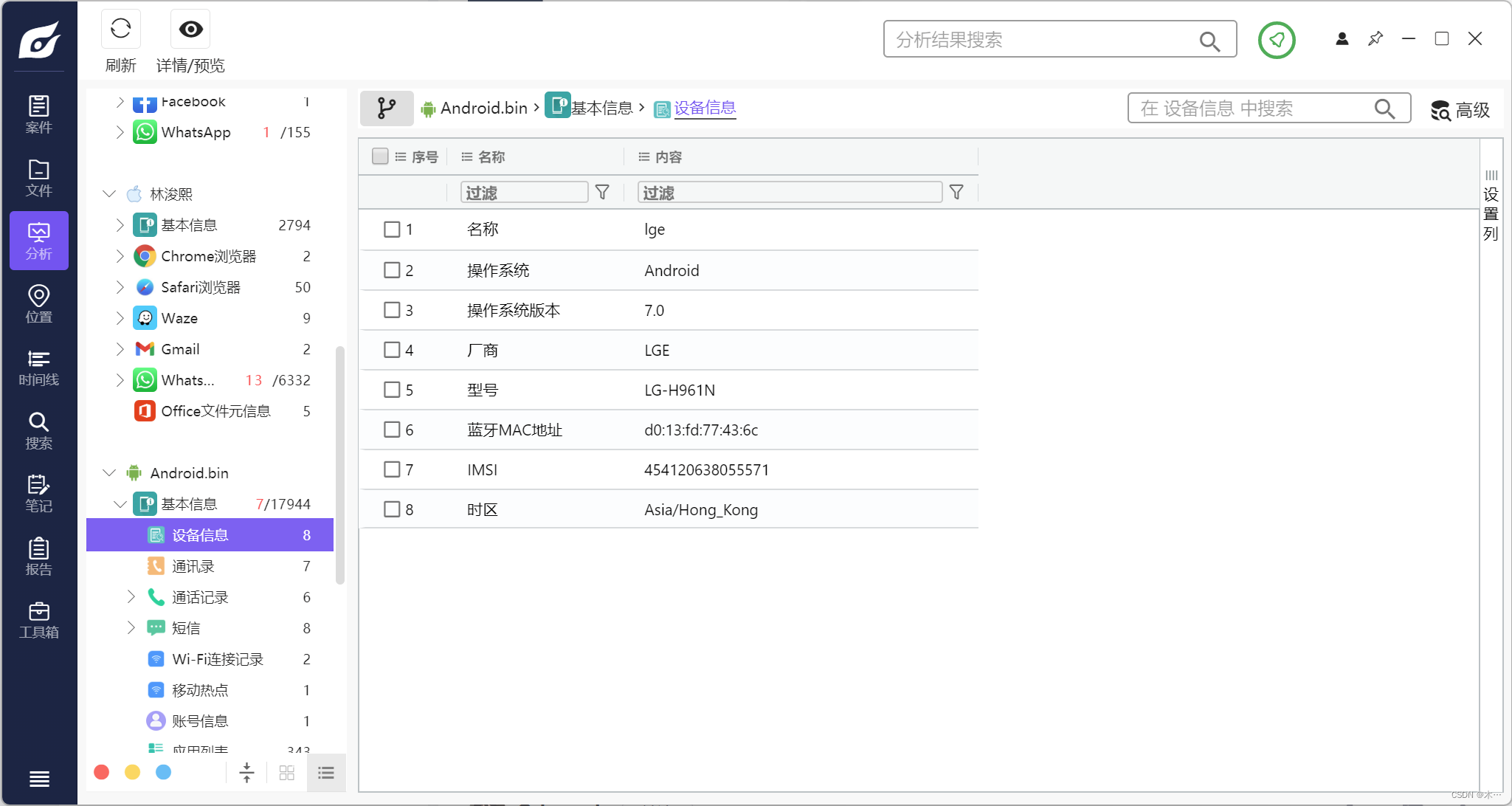Screen dimensions: 1512x806
Task: Open the Details/Preview (详情/预览) eye icon
Action: [190, 30]
